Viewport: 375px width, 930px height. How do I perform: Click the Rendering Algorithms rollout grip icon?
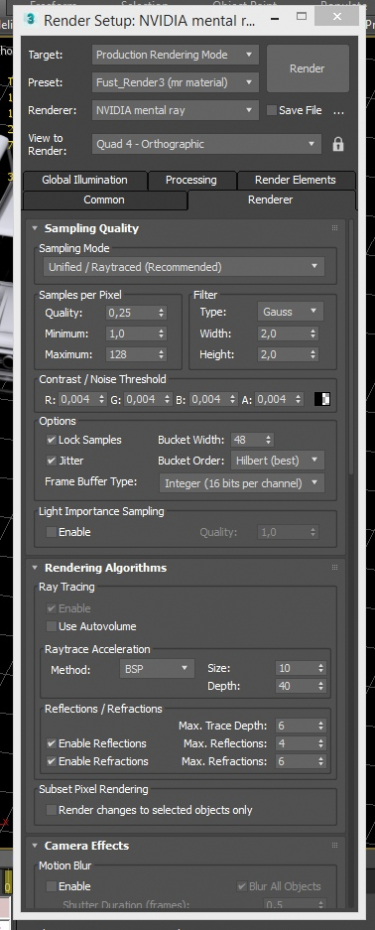[x=335, y=568]
